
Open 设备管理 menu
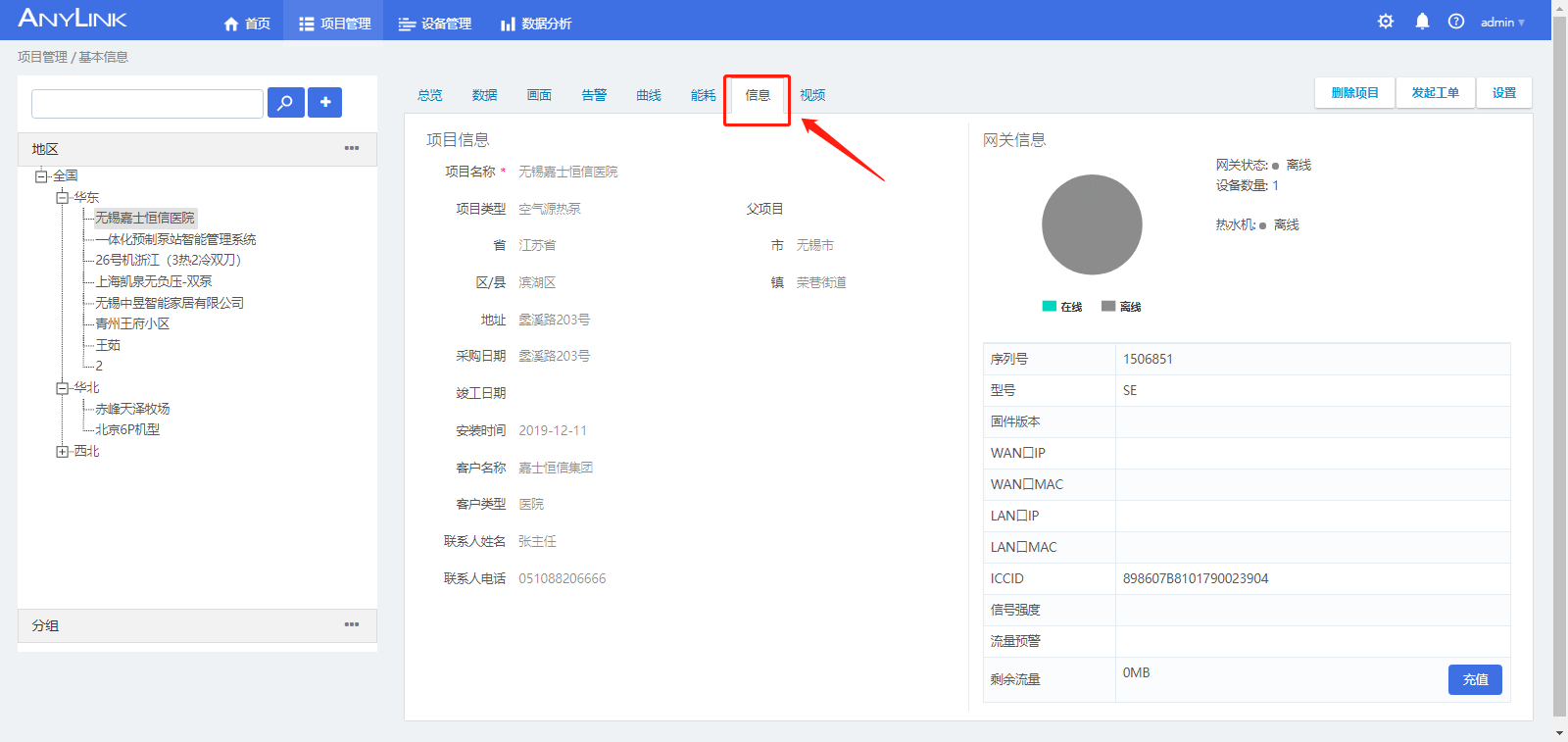coord(435,24)
